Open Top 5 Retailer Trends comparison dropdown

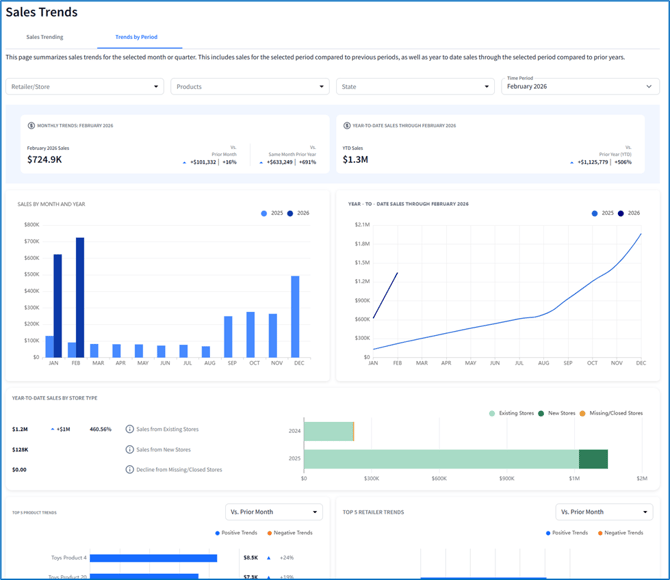[x=604, y=512]
